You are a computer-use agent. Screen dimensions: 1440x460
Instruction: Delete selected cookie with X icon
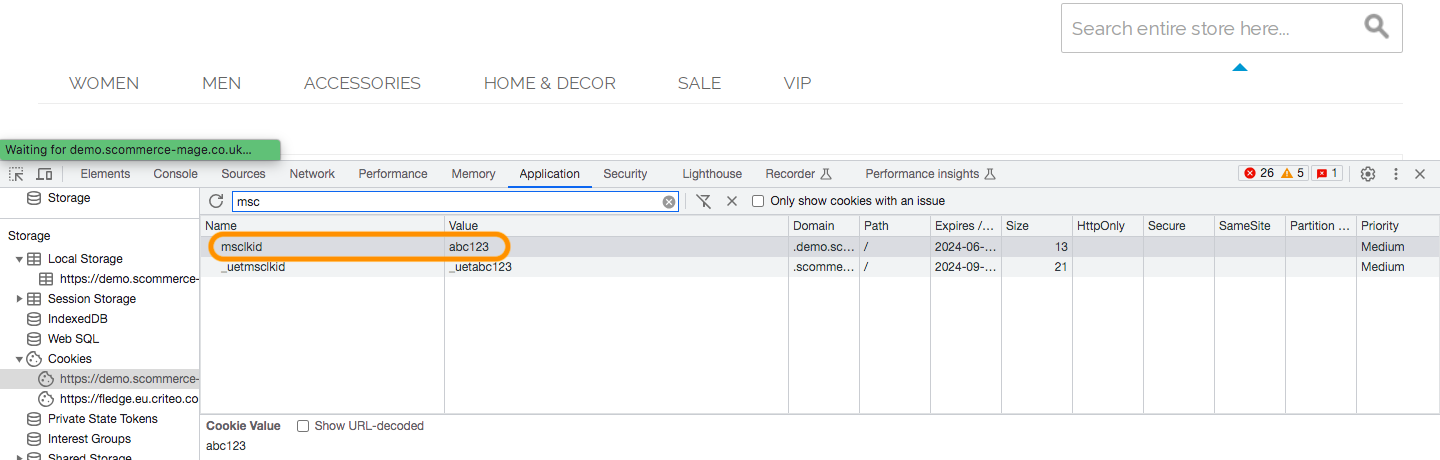[x=732, y=201]
